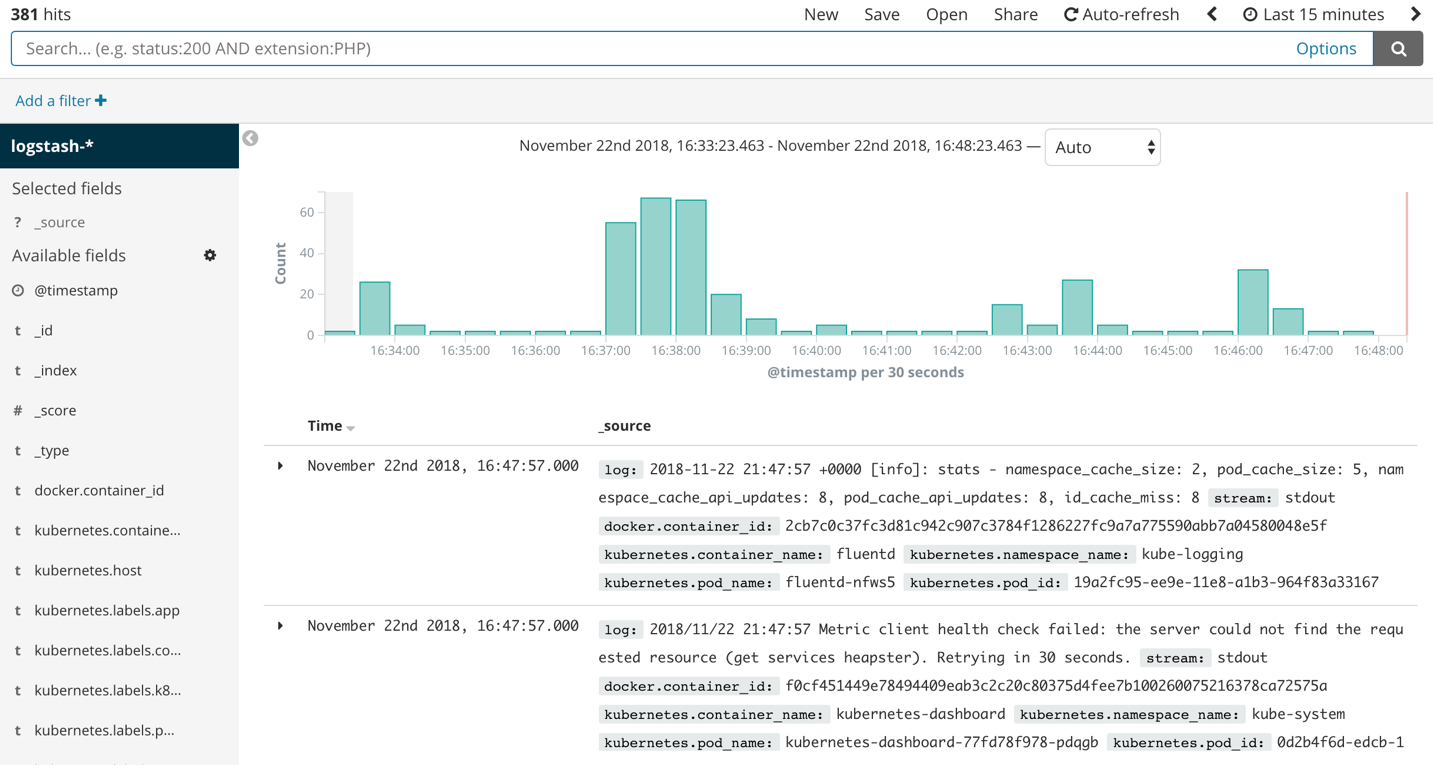Click the search magnifier button
This screenshot has height=765, width=1433.
pos(1398,48)
